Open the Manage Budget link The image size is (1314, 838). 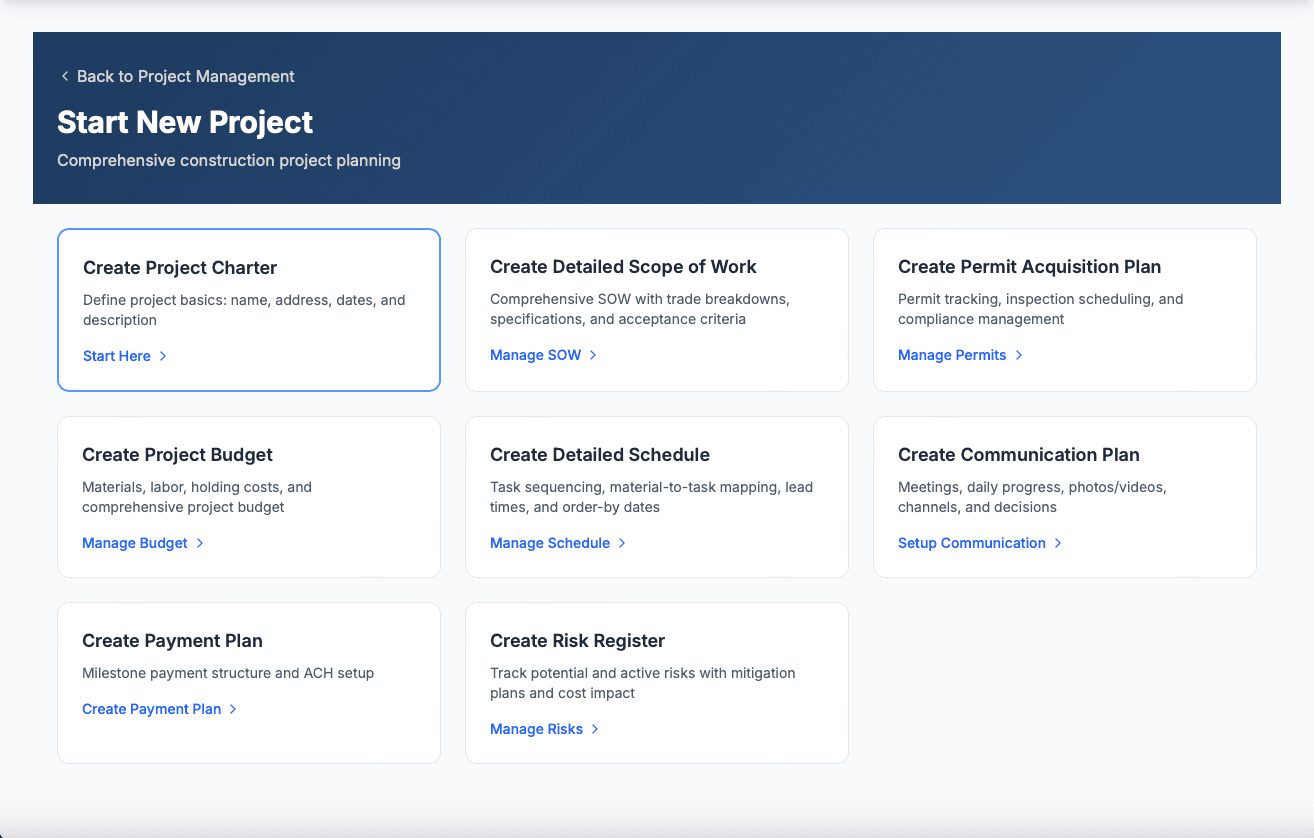tap(135, 543)
